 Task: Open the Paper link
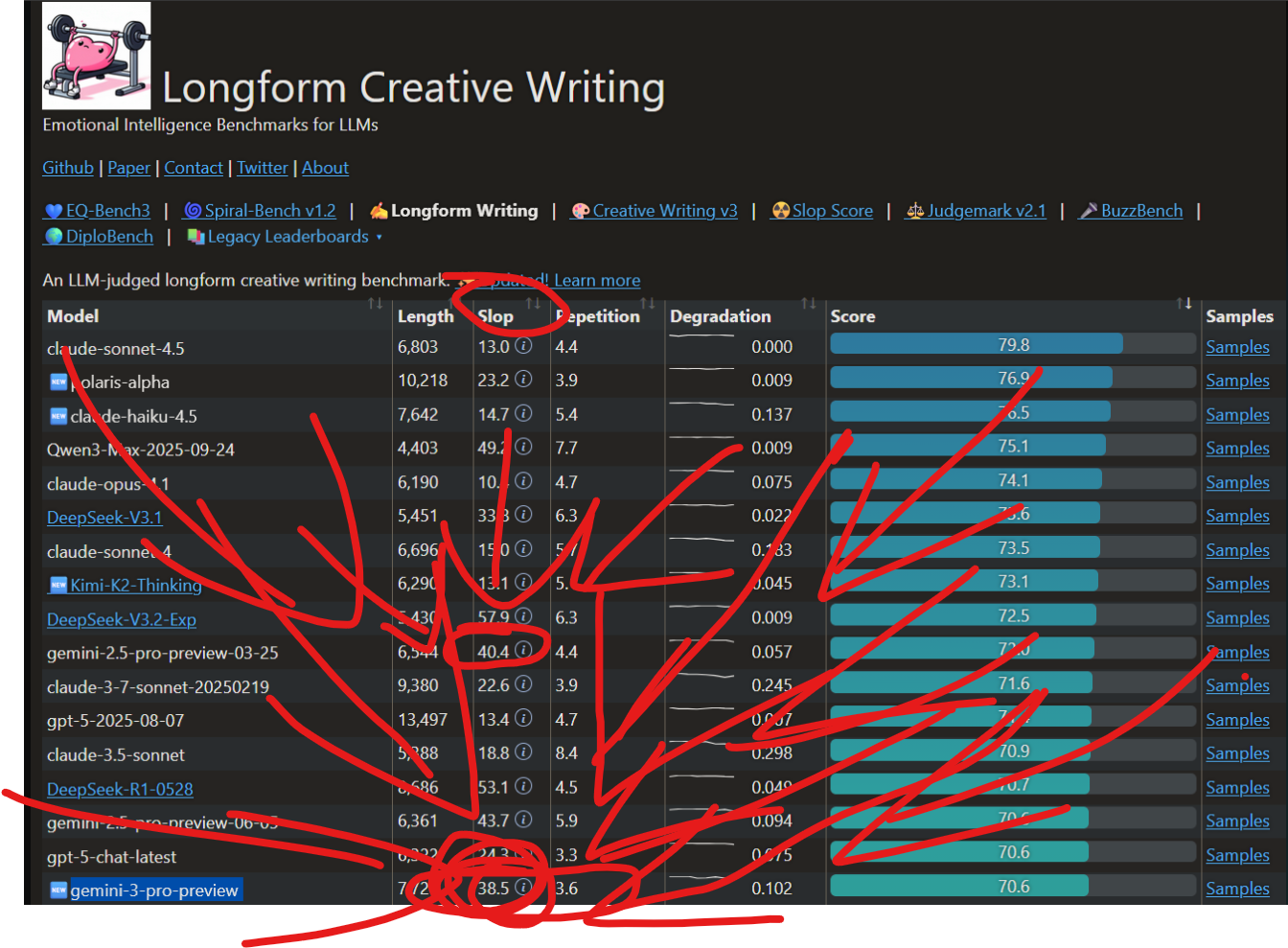(x=129, y=168)
